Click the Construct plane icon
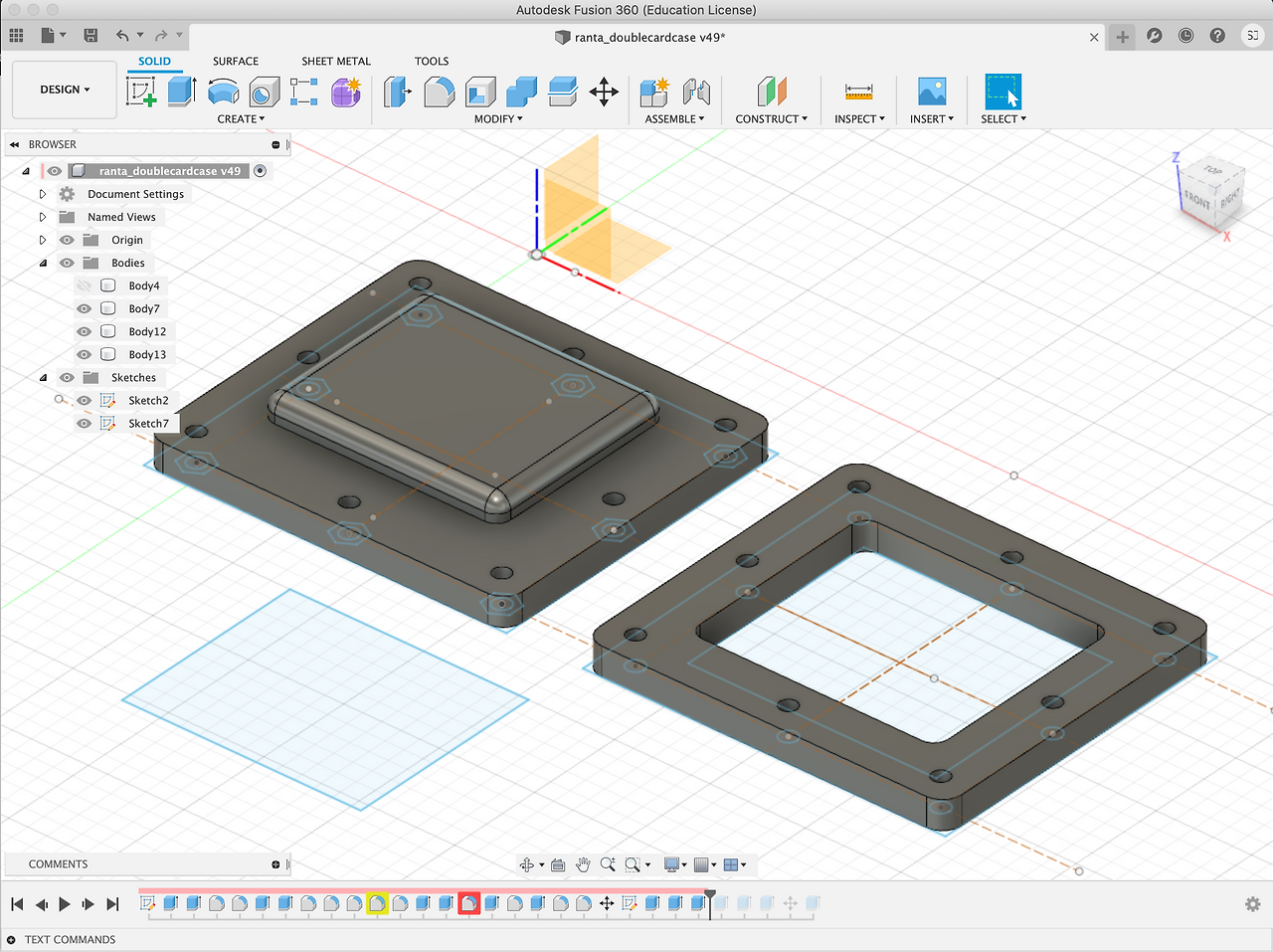 (x=772, y=93)
